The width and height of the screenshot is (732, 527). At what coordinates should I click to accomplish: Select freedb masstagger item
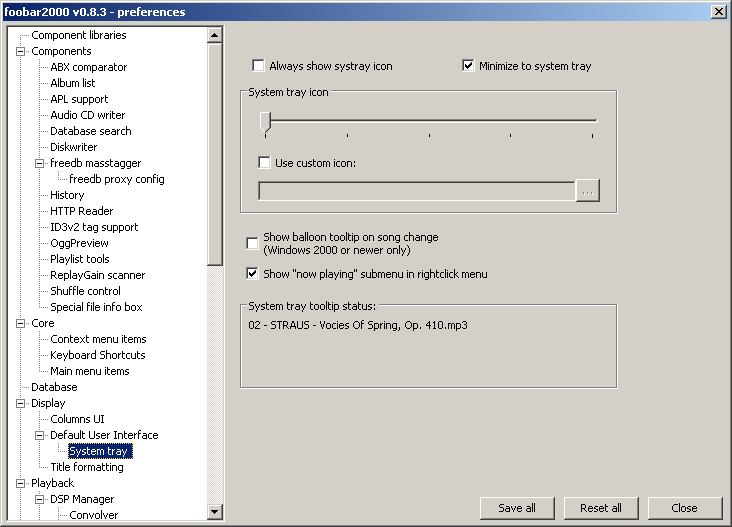(96, 163)
